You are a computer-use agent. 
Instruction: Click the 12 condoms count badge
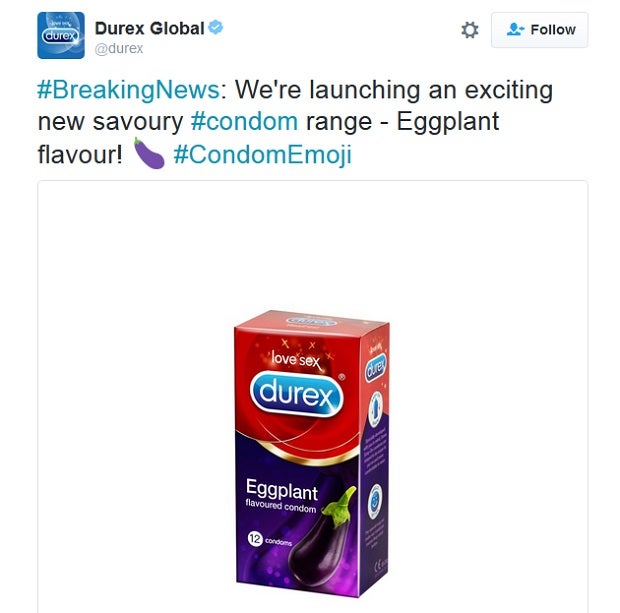click(270, 539)
